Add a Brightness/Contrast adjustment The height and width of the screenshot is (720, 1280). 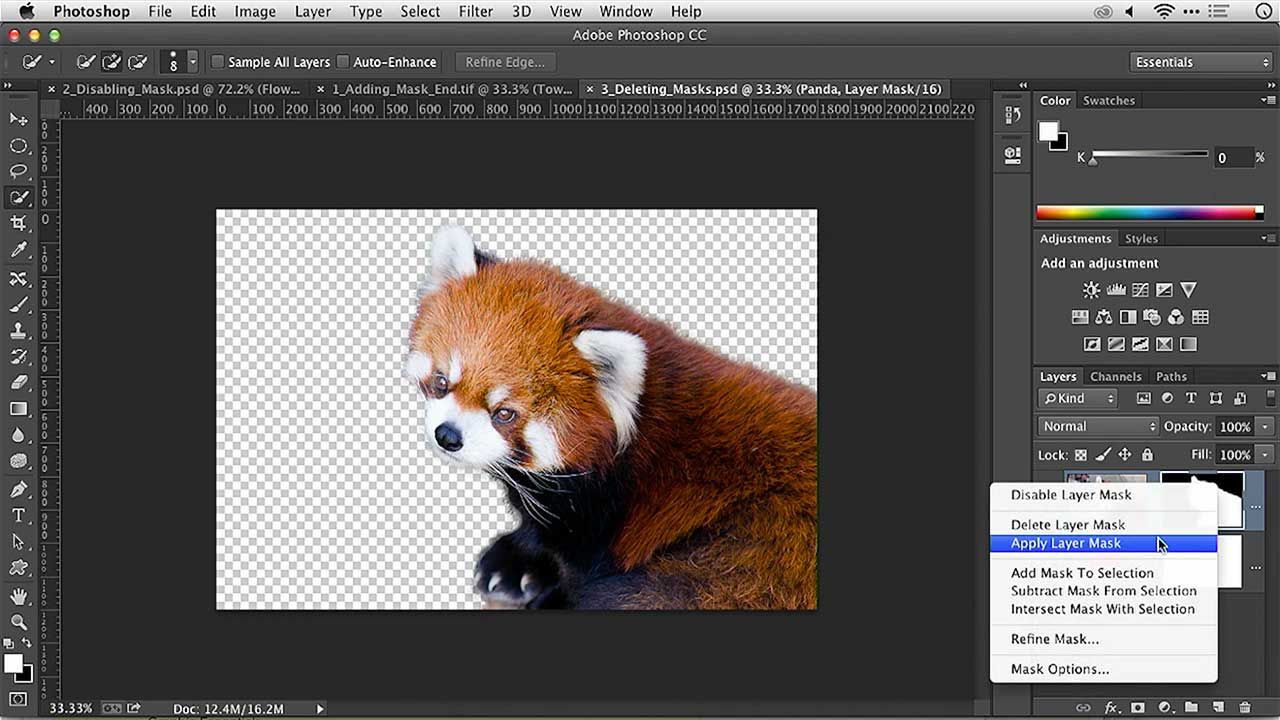point(1091,290)
